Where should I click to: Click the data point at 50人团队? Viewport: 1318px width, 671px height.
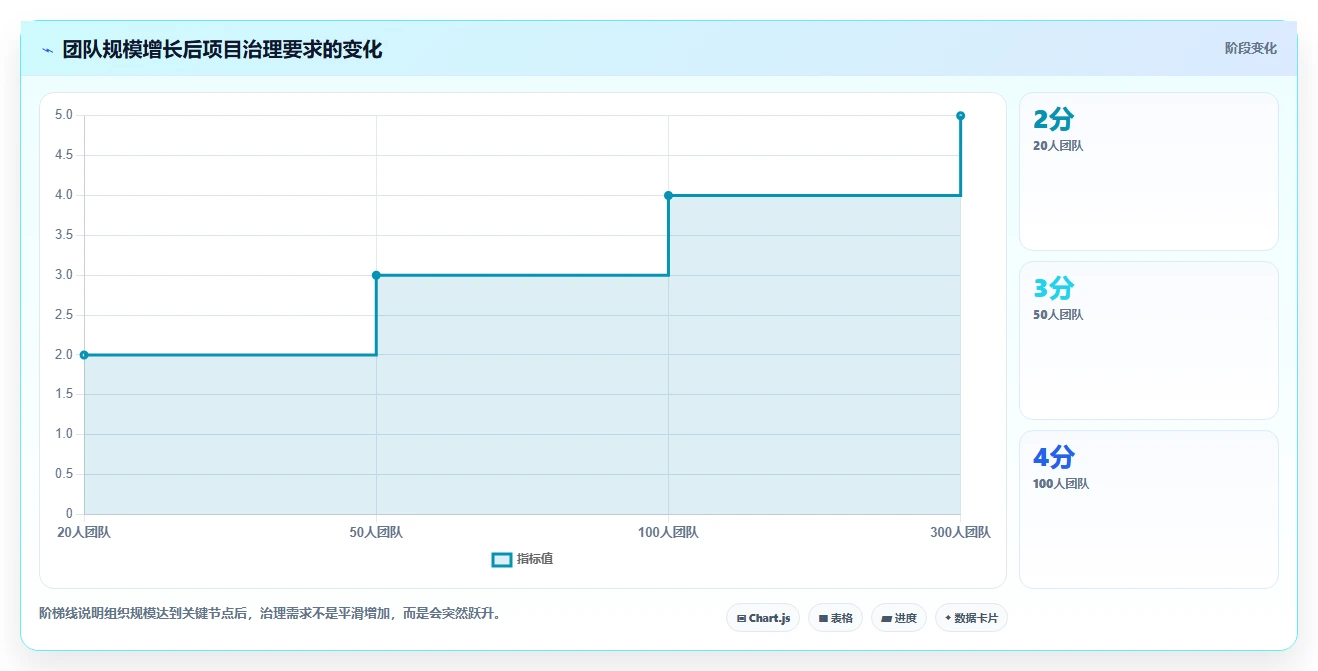[x=376, y=275]
